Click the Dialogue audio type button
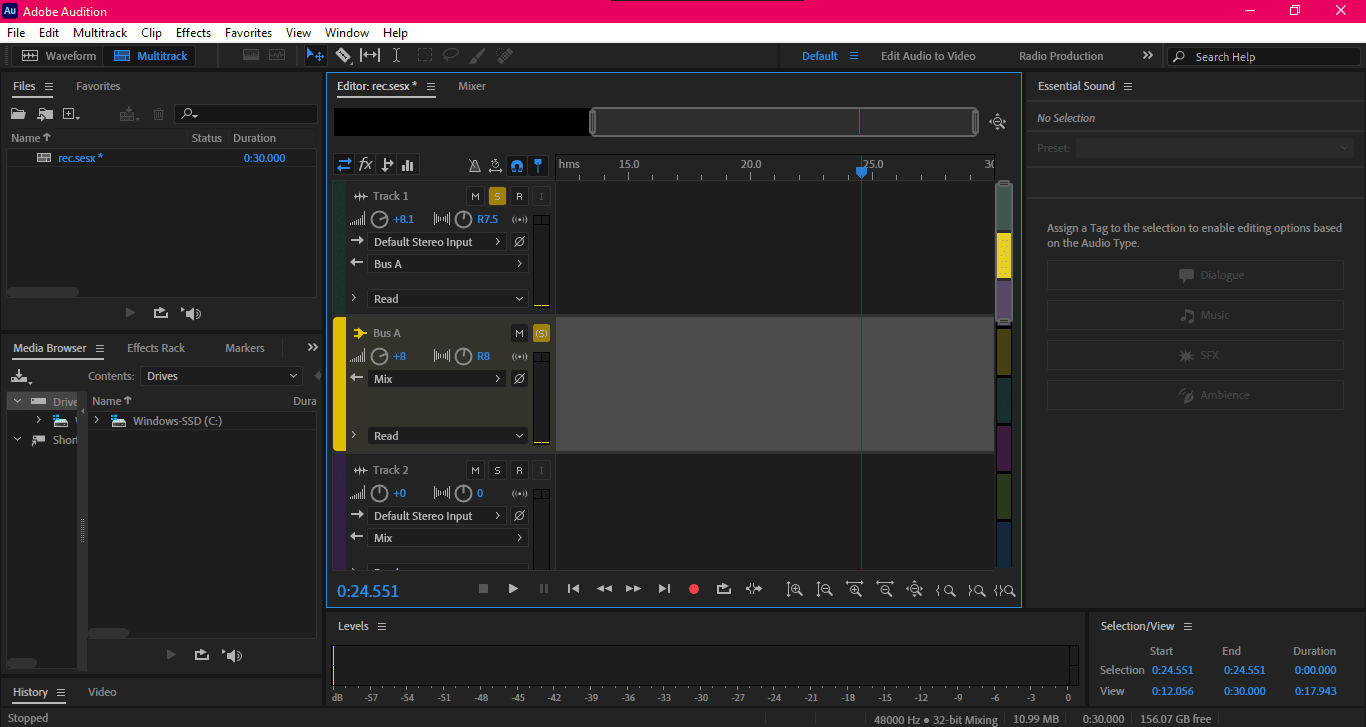The height and width of the screenshot is (727, 1366). 1195,275
